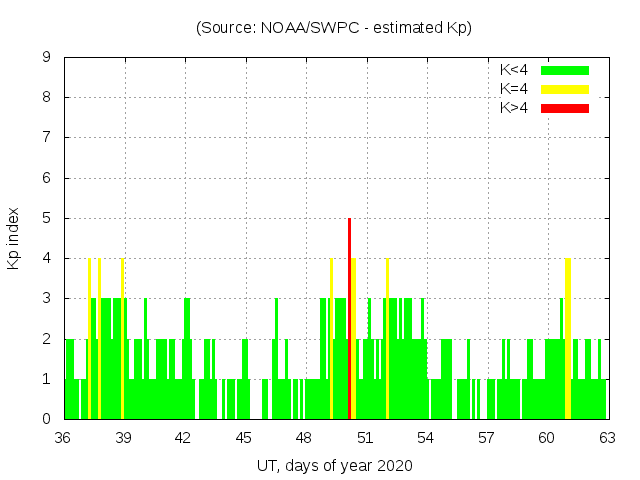Click the y-axis tick label 0
The height and width of the screenshot is (480, 640).
tap(46, 419)
